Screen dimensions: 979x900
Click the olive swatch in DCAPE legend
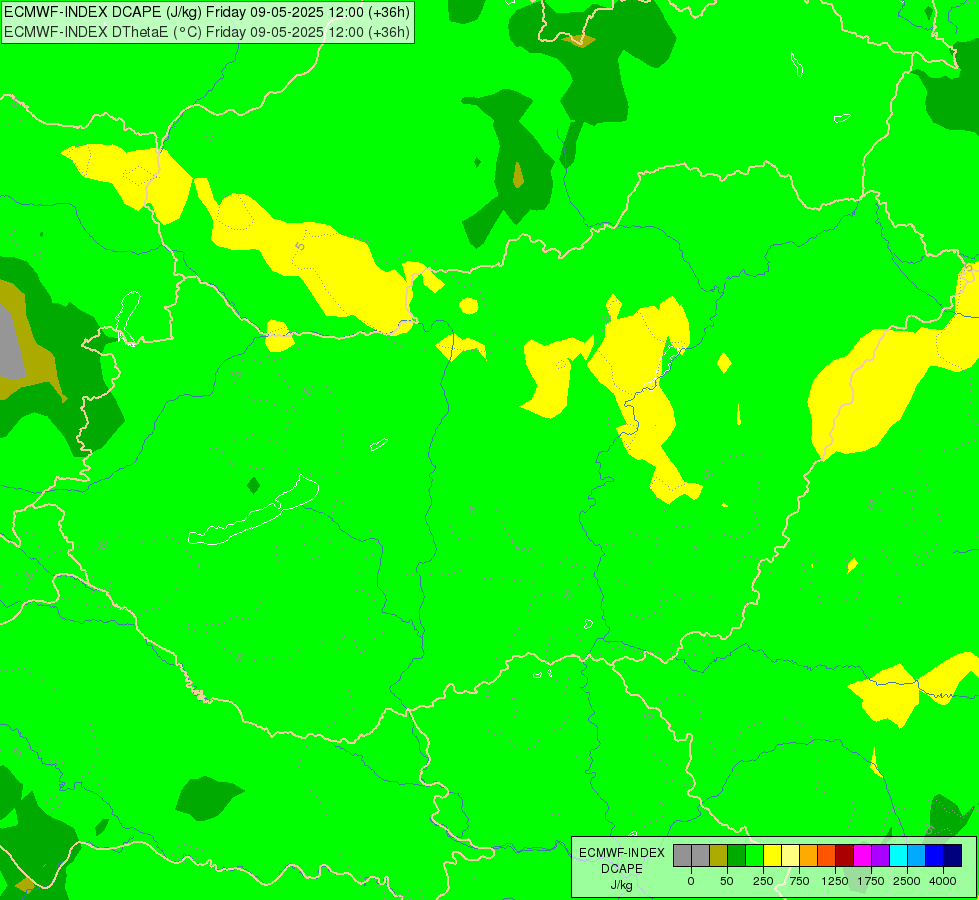pyautogui.click(x=719, y=856)
